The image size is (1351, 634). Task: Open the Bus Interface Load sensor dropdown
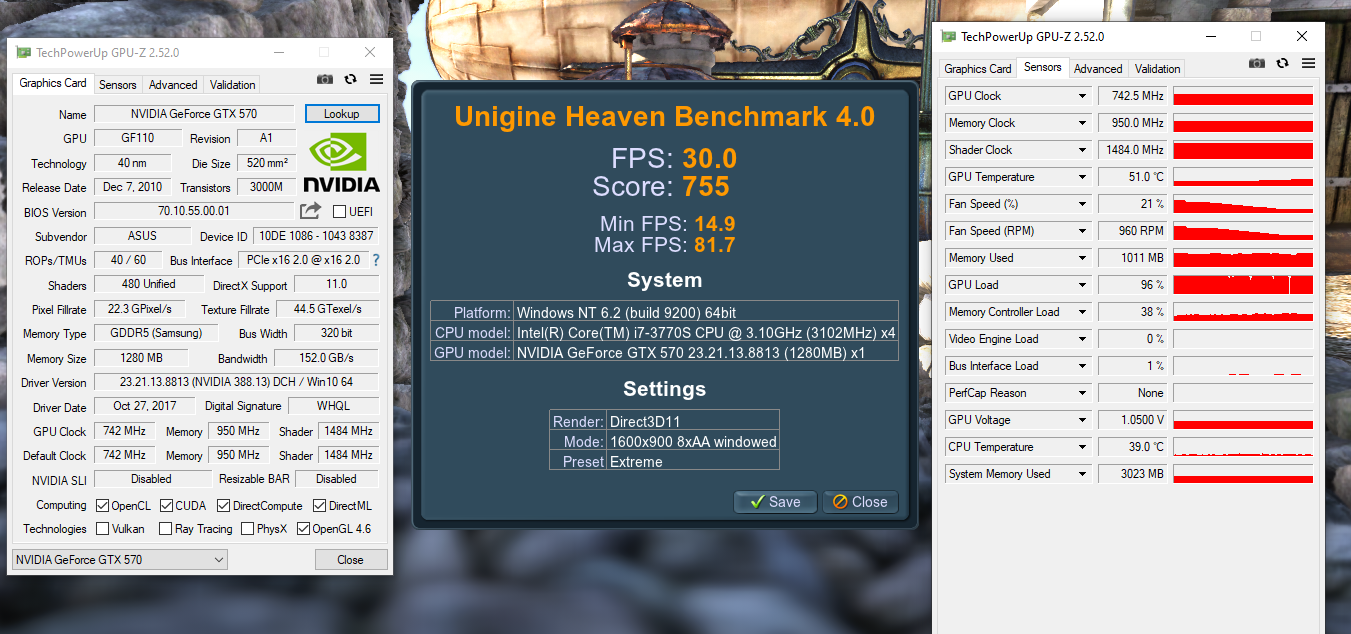pyautogui.click(x=1082, y=366)
